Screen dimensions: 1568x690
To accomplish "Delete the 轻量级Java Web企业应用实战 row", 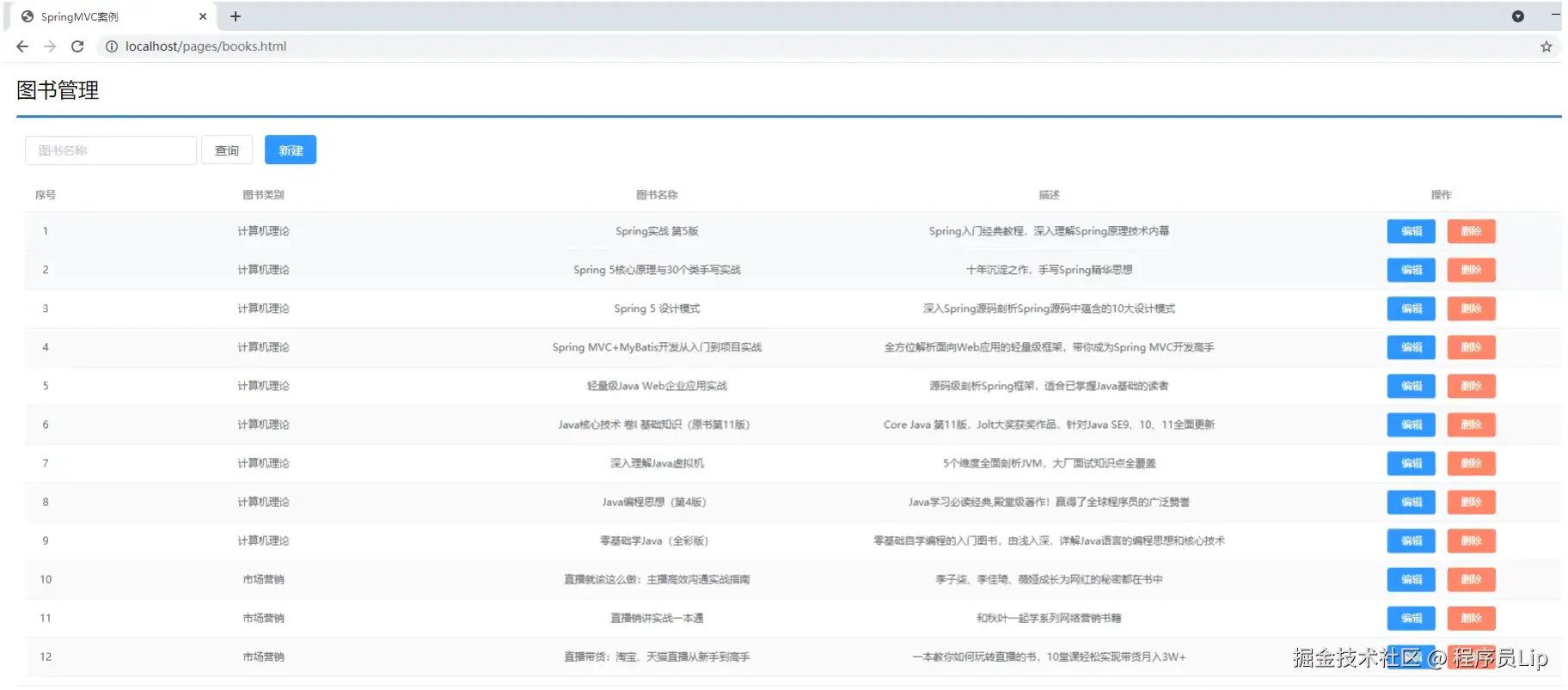I will click(1471, 386).
